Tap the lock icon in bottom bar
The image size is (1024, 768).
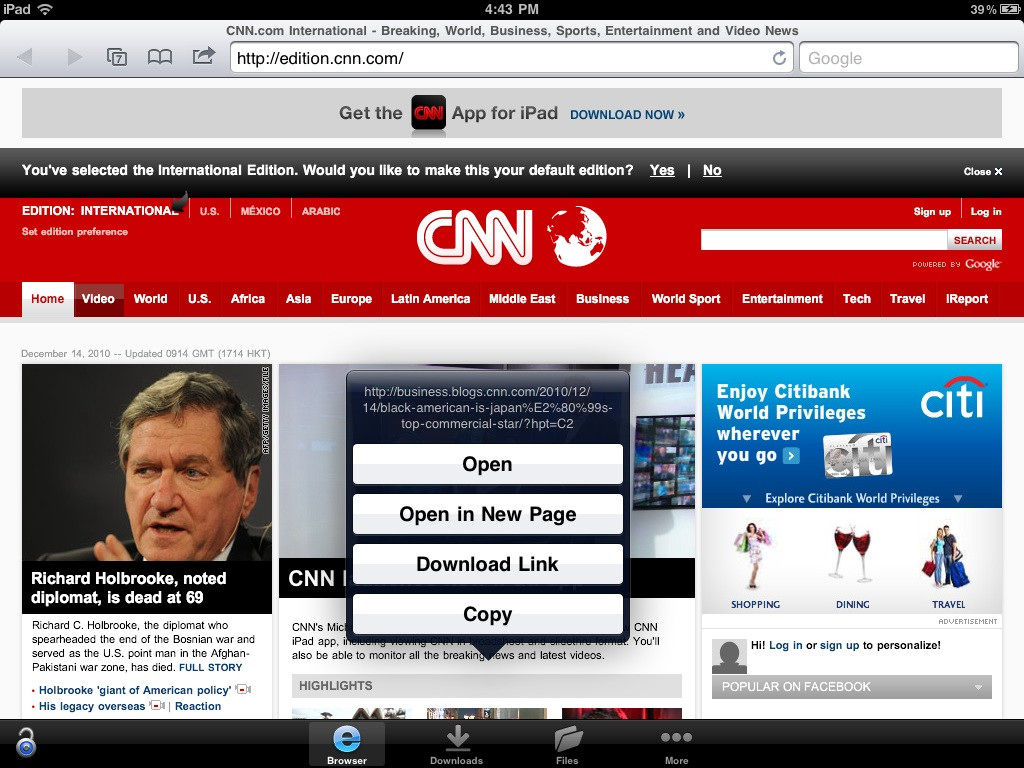[x=26, y=743]
